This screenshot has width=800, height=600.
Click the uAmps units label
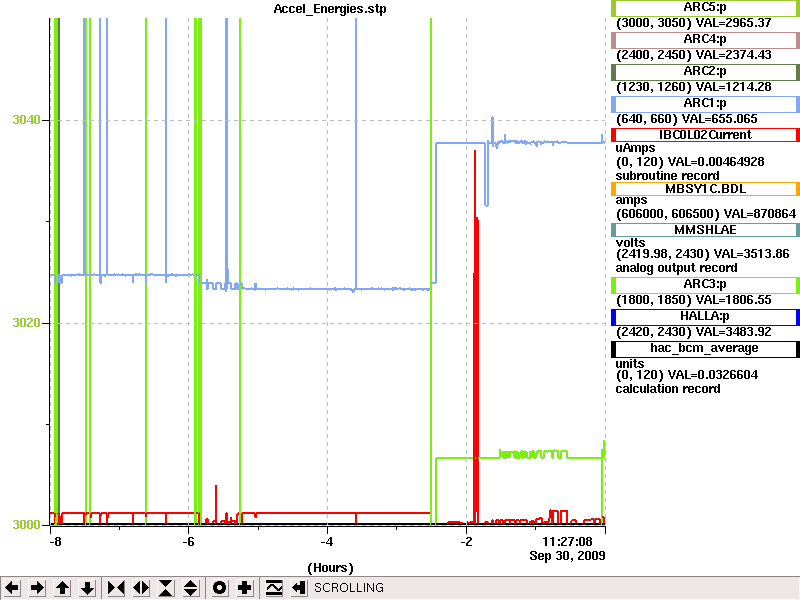635,148
